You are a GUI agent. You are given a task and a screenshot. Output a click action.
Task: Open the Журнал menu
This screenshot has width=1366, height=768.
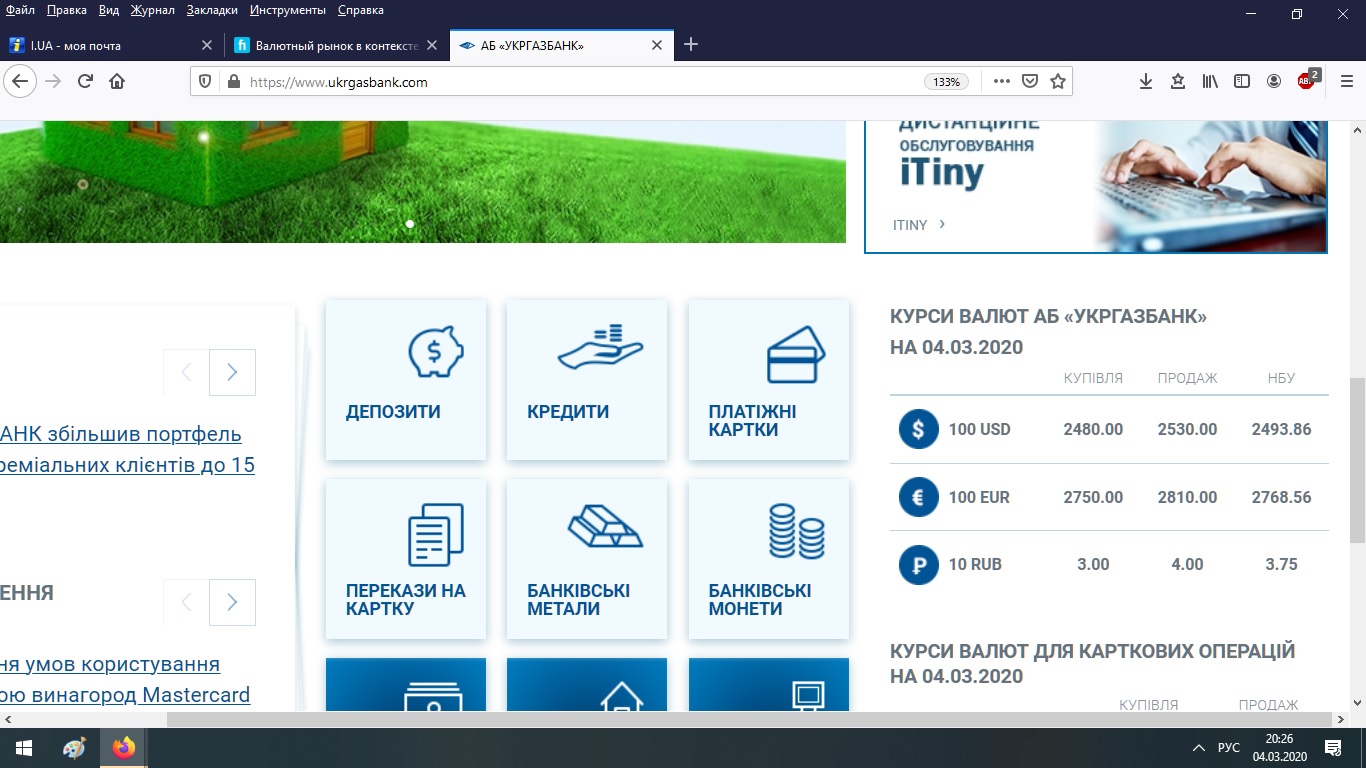tap(153, 10)
